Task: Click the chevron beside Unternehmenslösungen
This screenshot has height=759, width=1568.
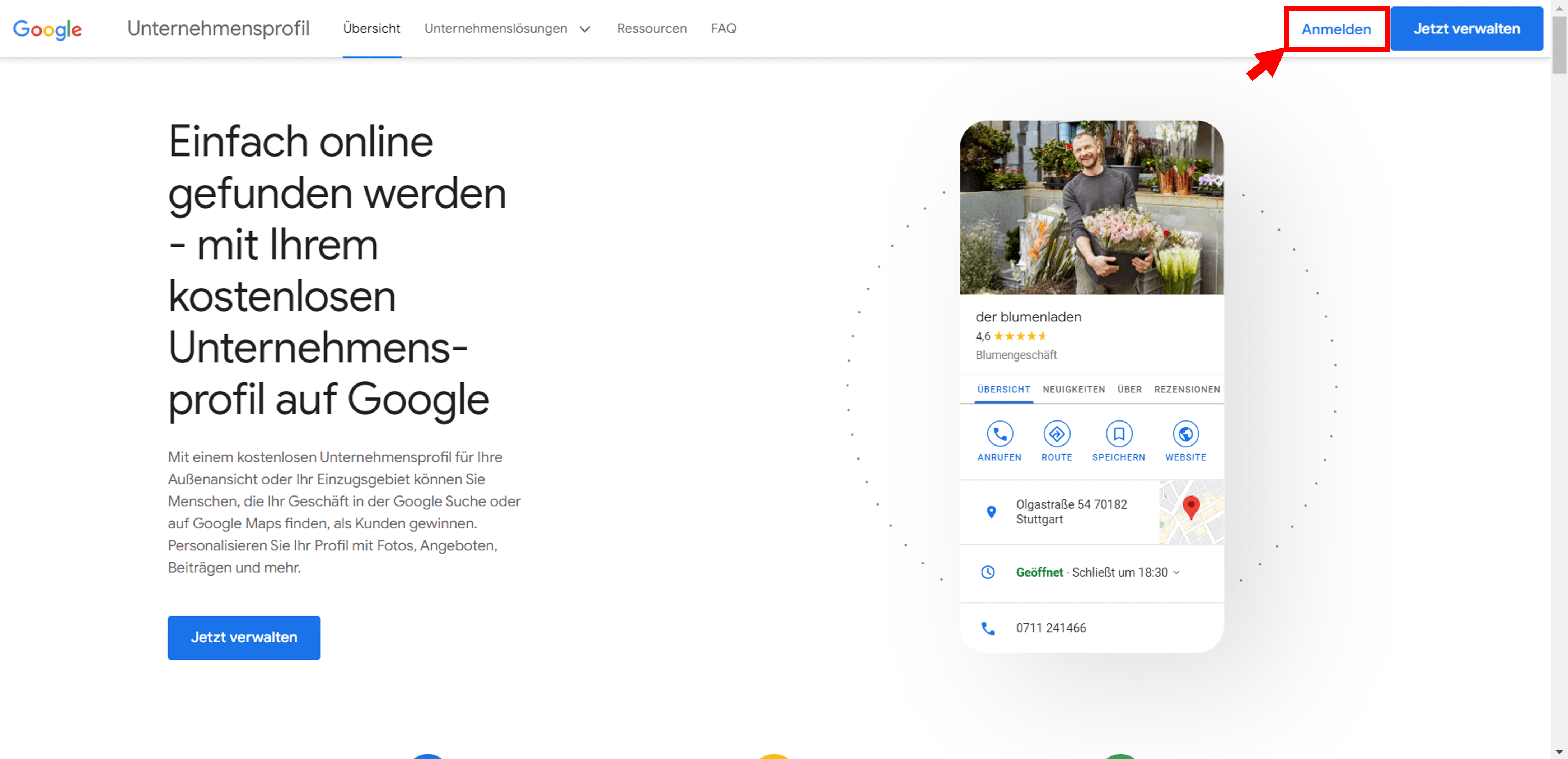Action: (585, 29)
